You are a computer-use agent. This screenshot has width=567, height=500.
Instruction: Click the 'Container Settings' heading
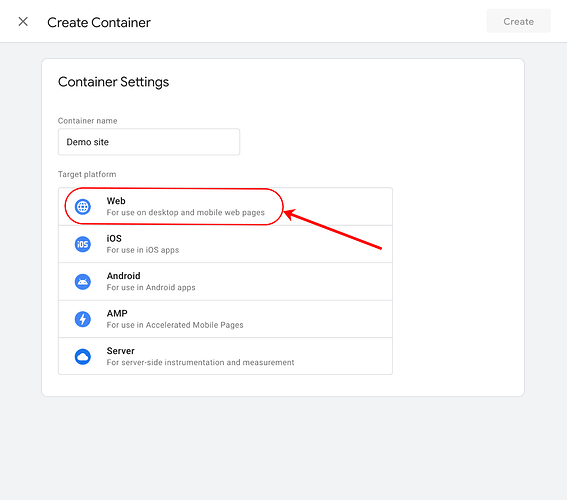point(114,82)
